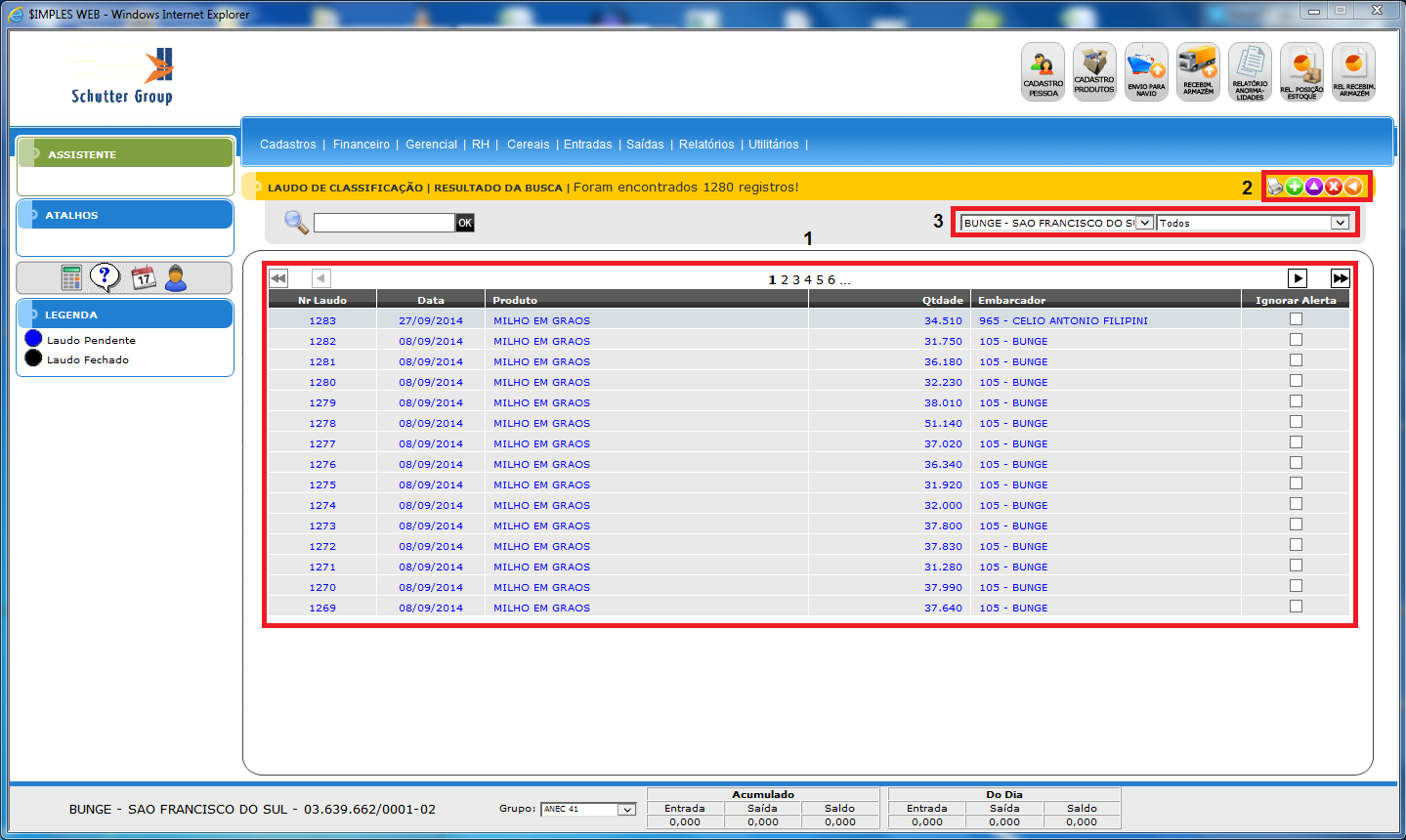1406x840 pixels.
Task: Go to page 3 of results
Action: pyautogui.click(x=796, y=280)
